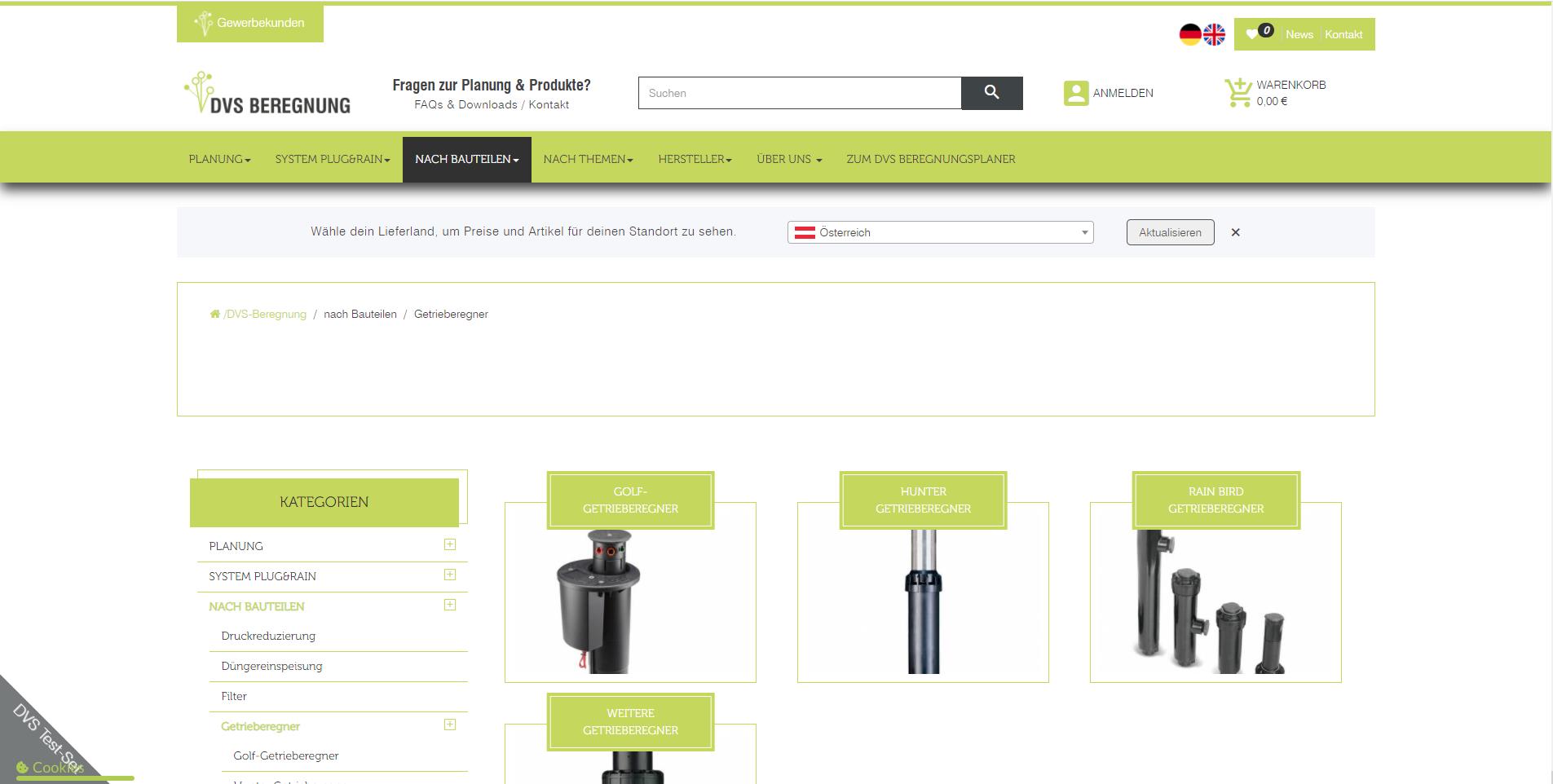Go to ZUM DVS BEREGNUNGSPLANER
The height and width of the screenshot is (784, 1553).
pos(931,159)
